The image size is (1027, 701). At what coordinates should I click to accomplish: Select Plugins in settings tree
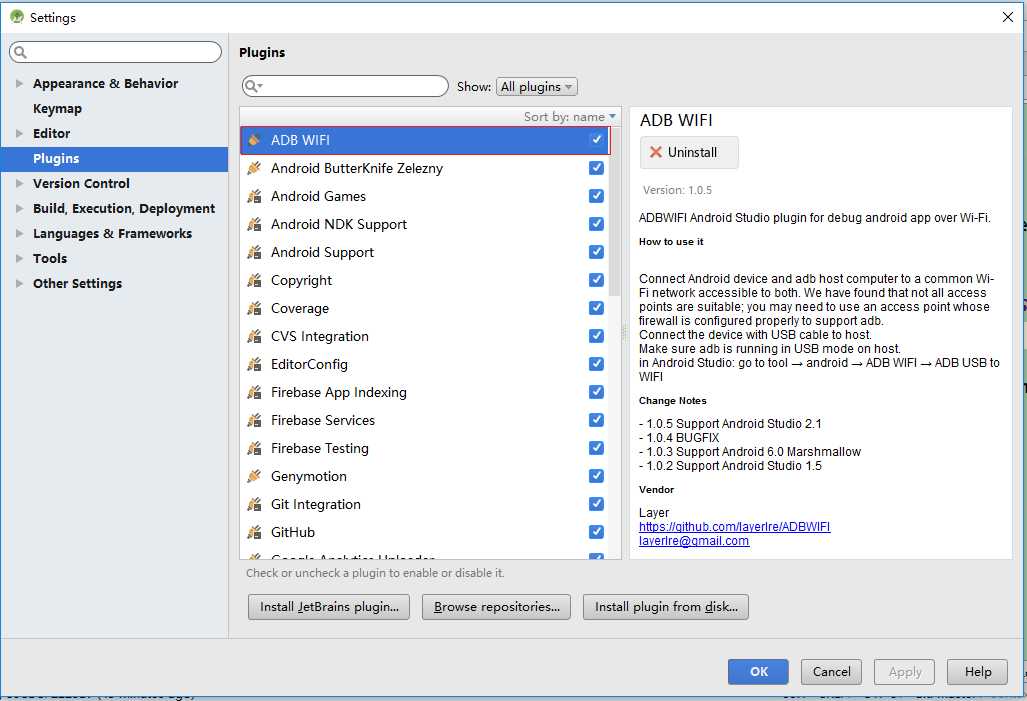(114, 159)
